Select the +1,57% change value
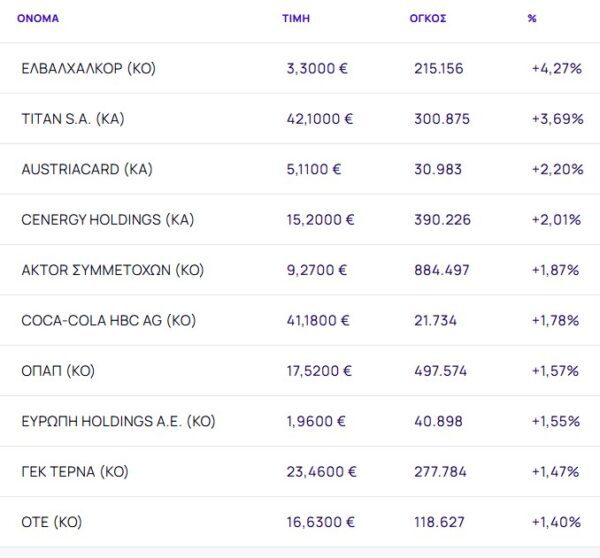The height and width of the screenshot is (558, 600). (x=556, y=371)
